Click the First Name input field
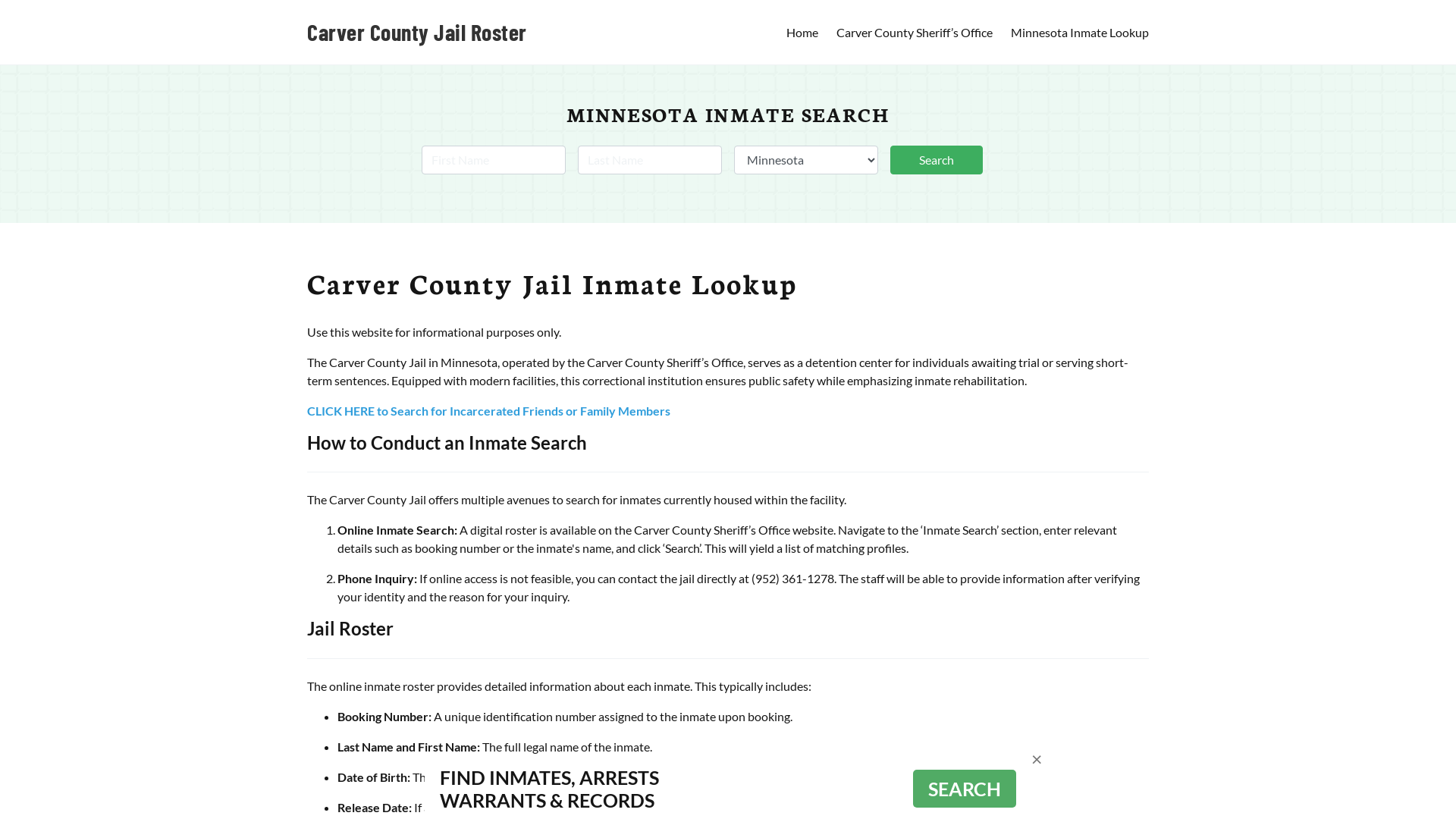This screenshot has width=1456, height=819. (x=493, y=159)
